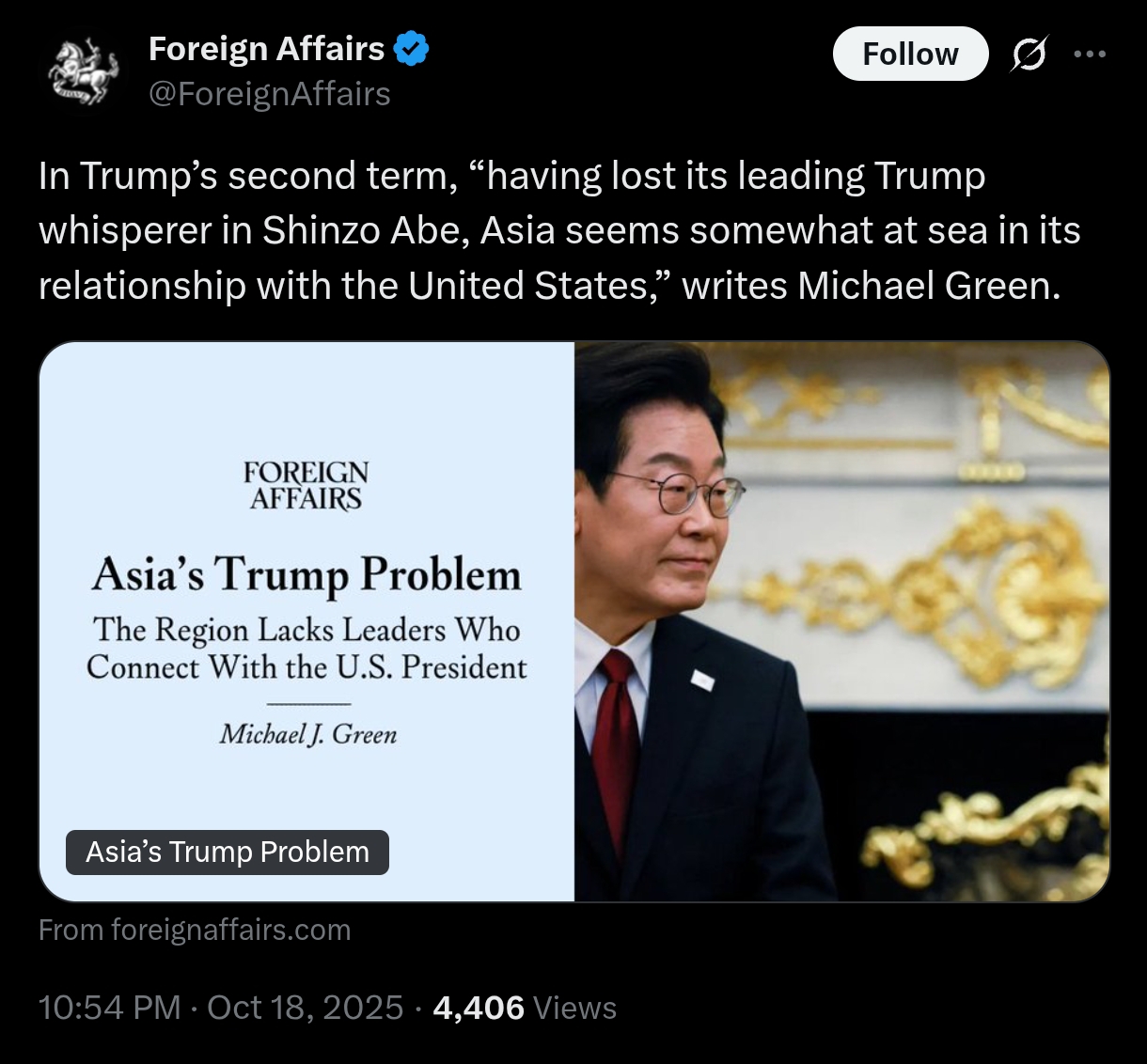
Task: Open the three-dot more options menu
Action: coord(1090,55)
